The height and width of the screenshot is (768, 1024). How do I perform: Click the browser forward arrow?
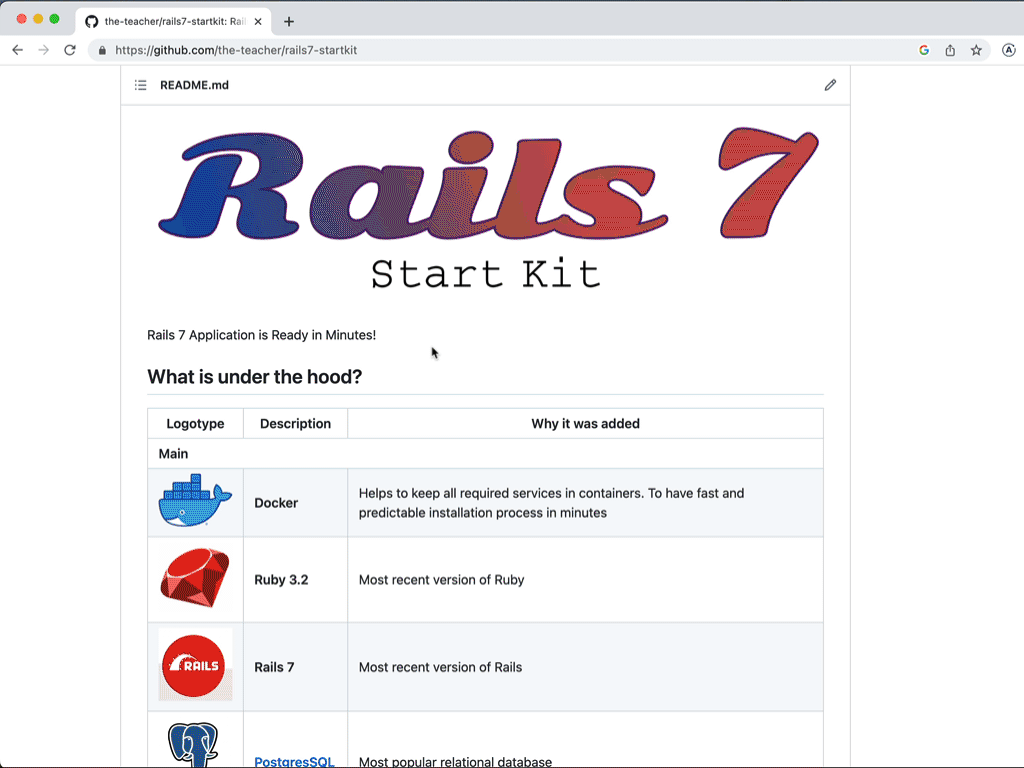(44, 50)
